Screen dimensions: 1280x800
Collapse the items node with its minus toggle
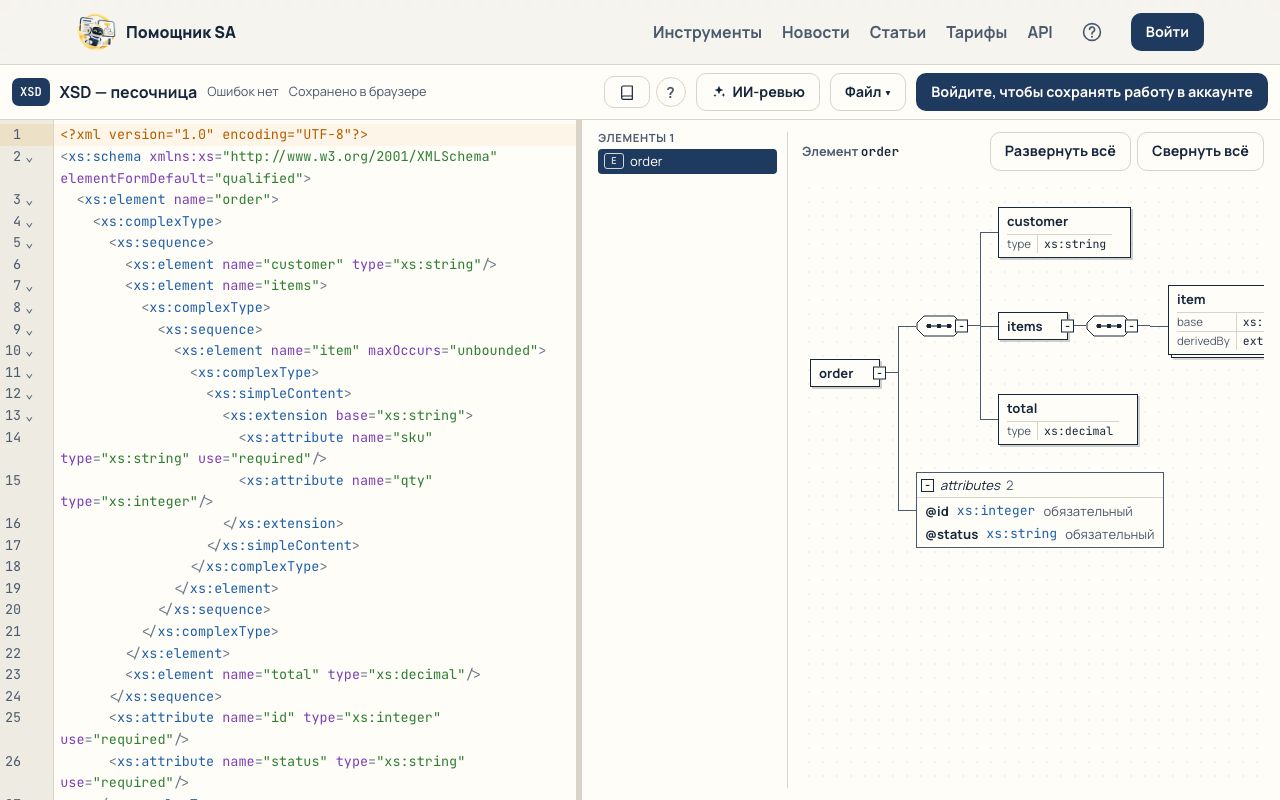(x=1067, y=326)
